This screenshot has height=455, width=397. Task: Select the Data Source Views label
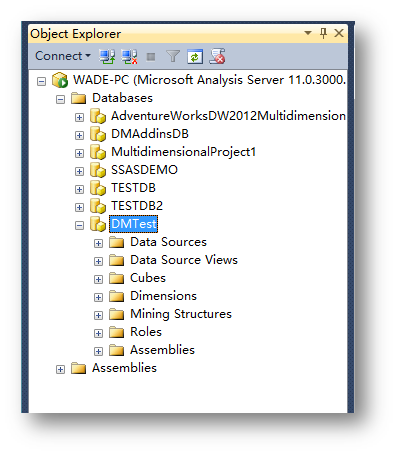tap(184, 260)
